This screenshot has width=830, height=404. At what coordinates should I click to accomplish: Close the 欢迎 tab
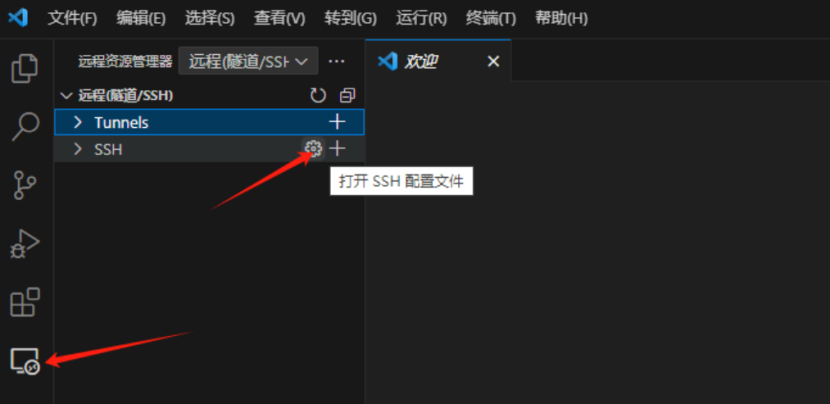click(493, 62)
